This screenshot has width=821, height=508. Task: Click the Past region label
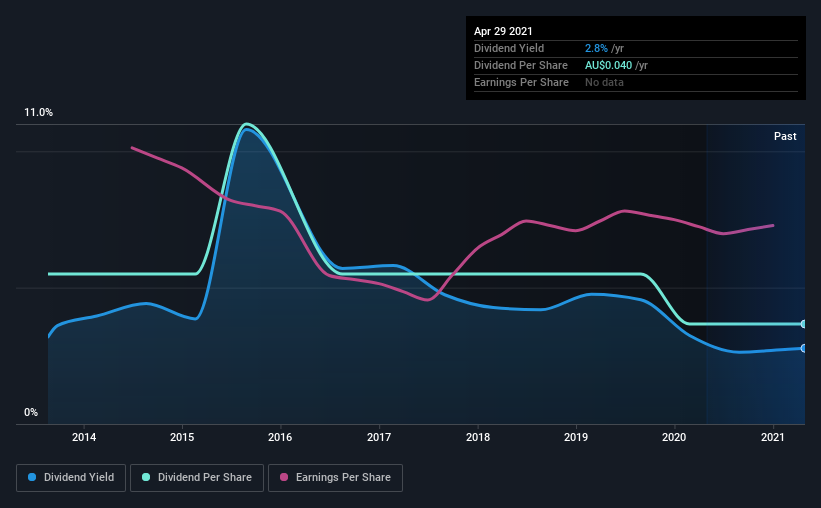tap(785, 137)
